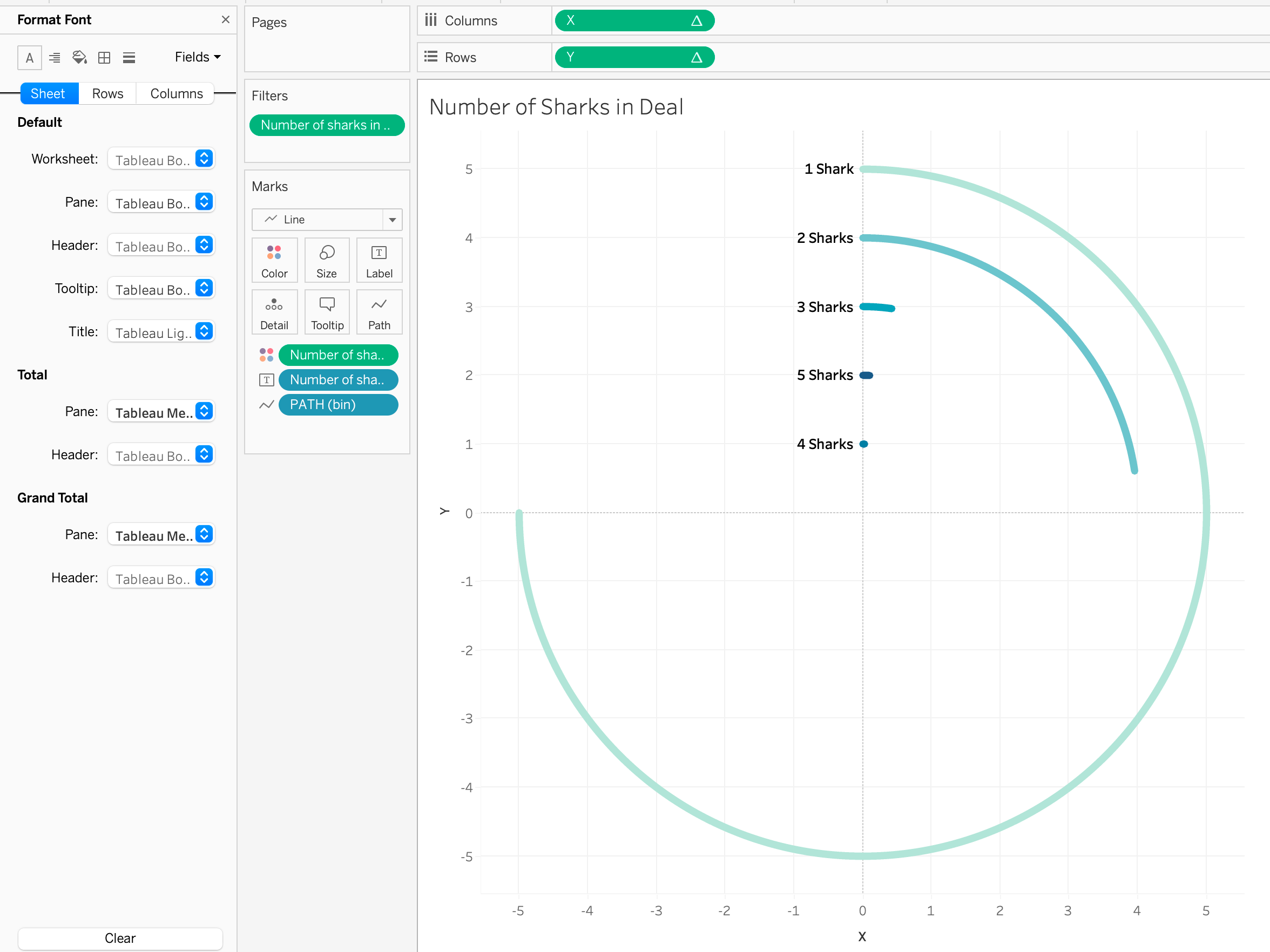Click the Color marks card button
This screenshot has height=952, width=1270.
point(274,260)
